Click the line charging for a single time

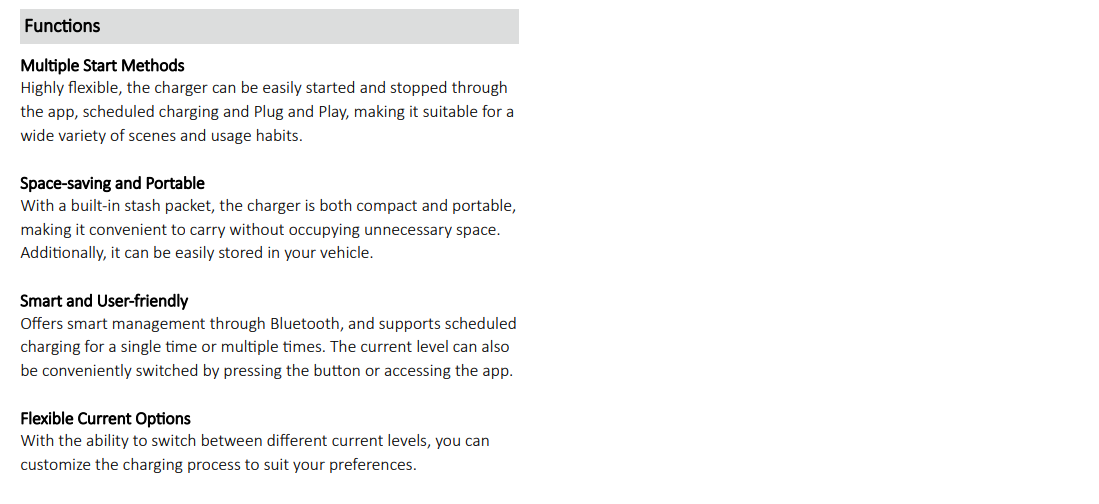265,347
